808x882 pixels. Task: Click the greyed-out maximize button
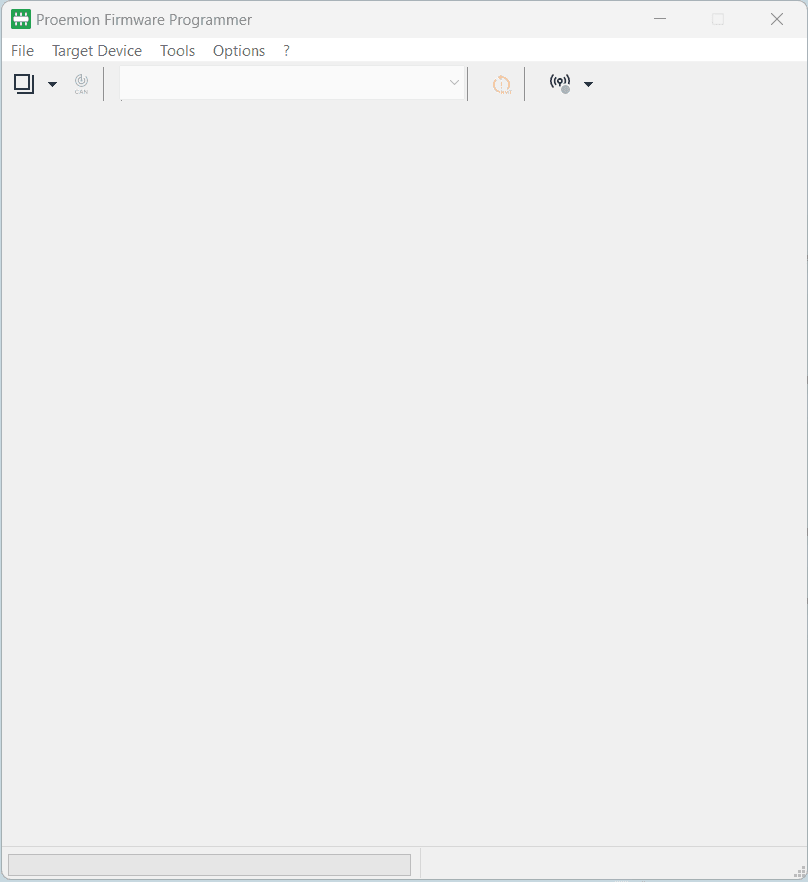click(x=718, y=19)
